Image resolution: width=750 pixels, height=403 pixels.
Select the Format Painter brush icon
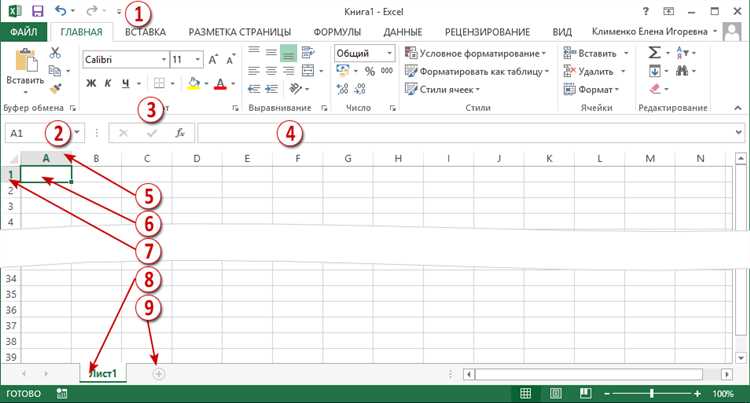coord(55,89)
